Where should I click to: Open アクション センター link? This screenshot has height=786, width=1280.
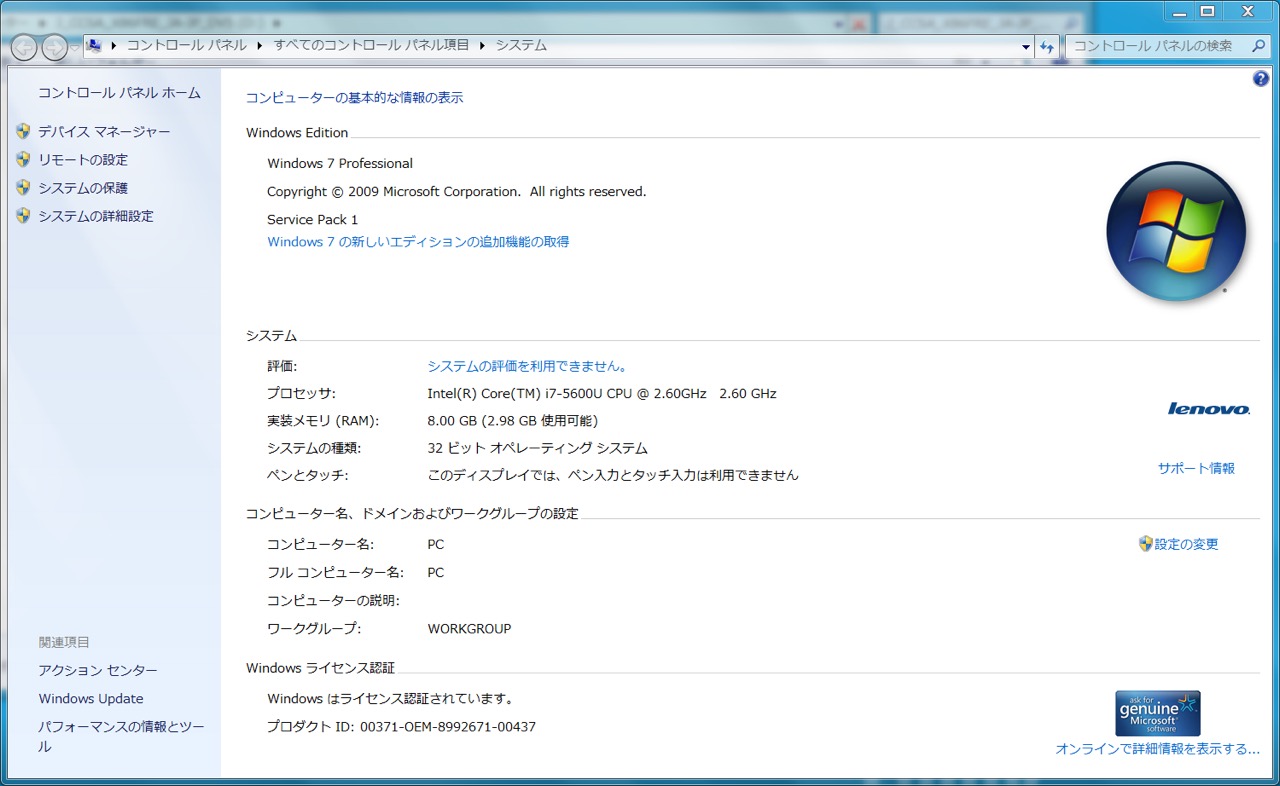coord(98,671)
